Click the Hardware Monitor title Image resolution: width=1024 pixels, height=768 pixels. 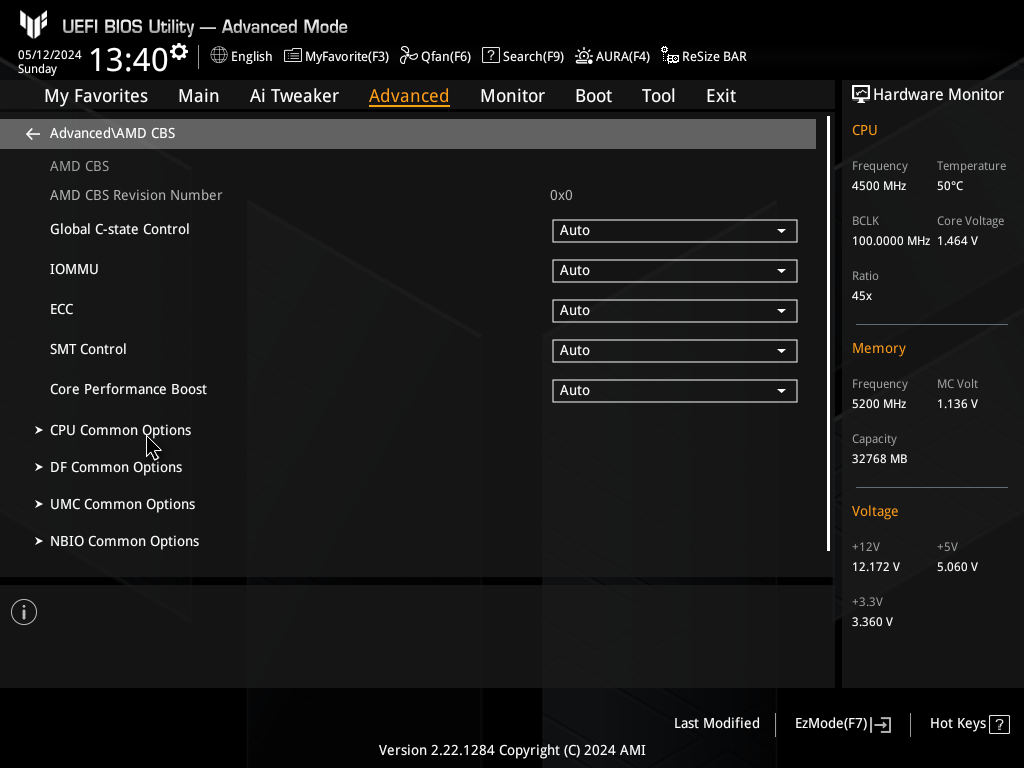coord(938,95)
